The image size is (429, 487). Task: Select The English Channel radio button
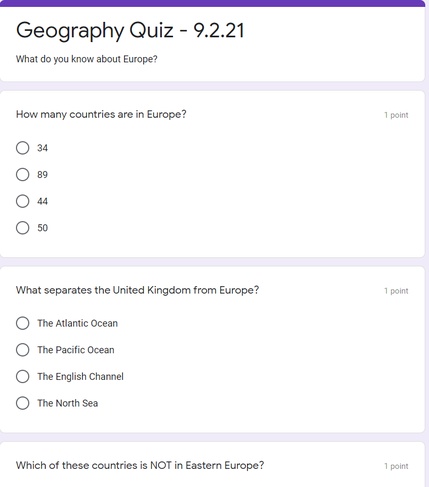(x=22, y=376)
